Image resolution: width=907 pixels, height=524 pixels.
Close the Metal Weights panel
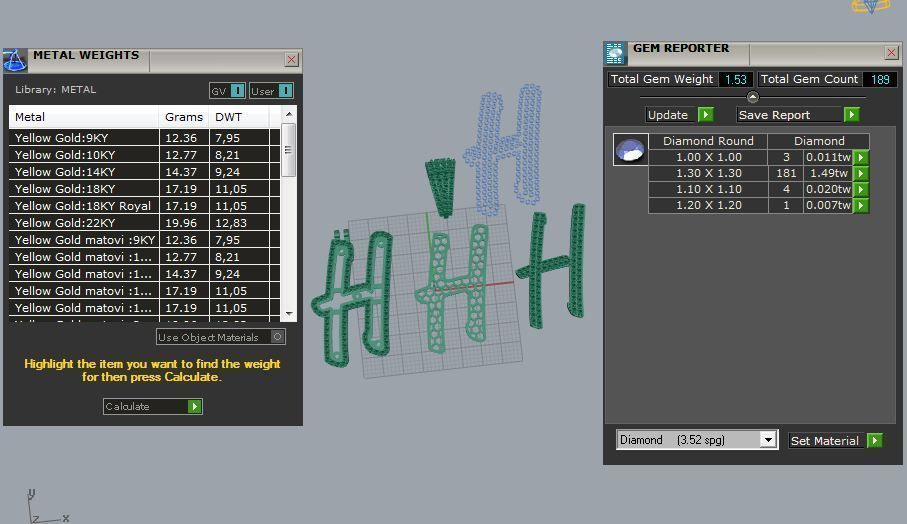[292, 60]
